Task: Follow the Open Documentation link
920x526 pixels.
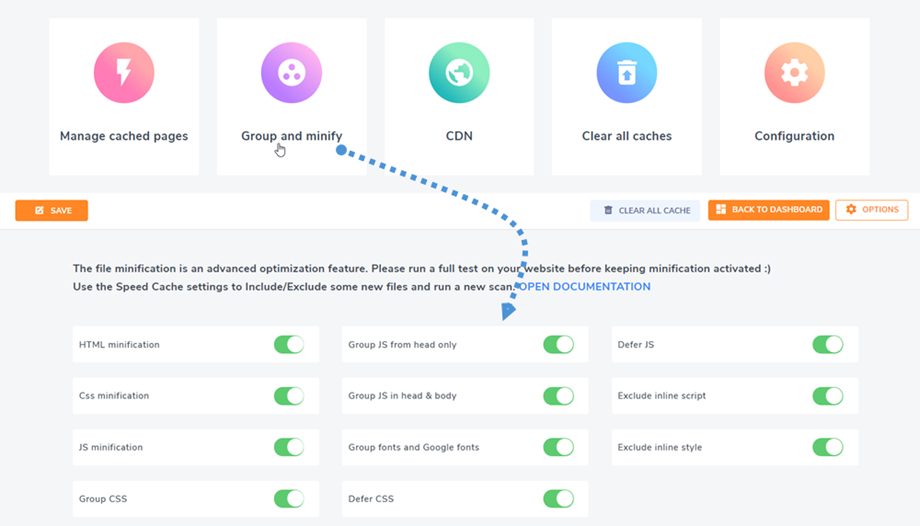Action: pyautogui.click(x=584, y=287)
